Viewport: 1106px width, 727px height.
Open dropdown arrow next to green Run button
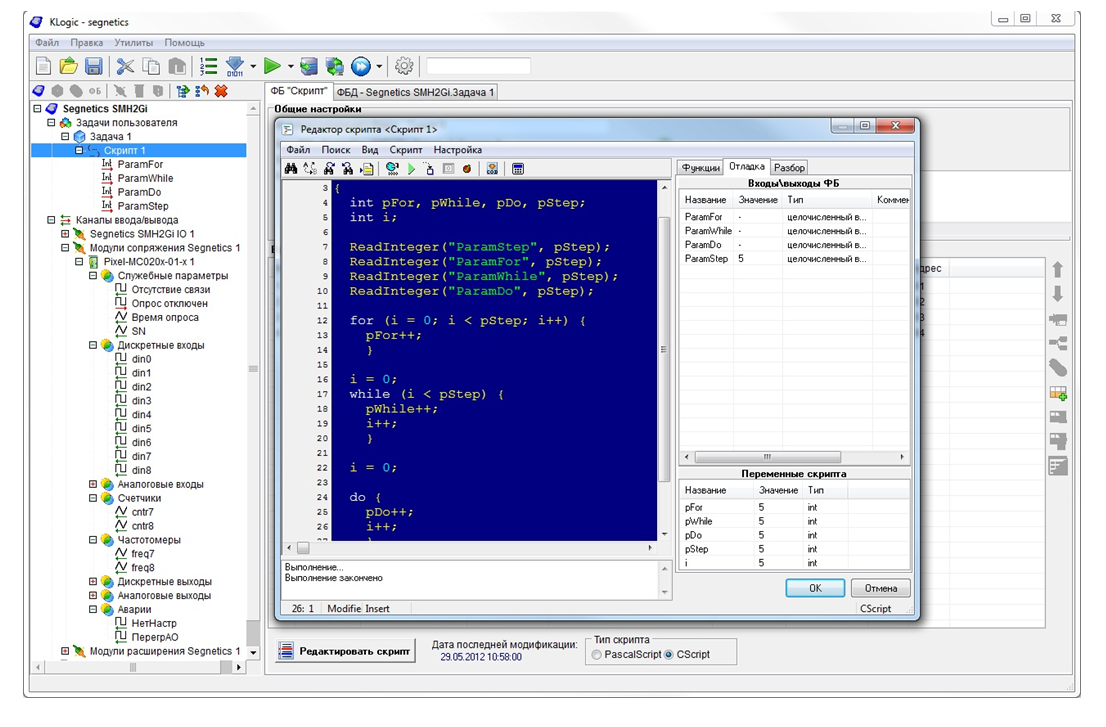[x=291, y=67]
